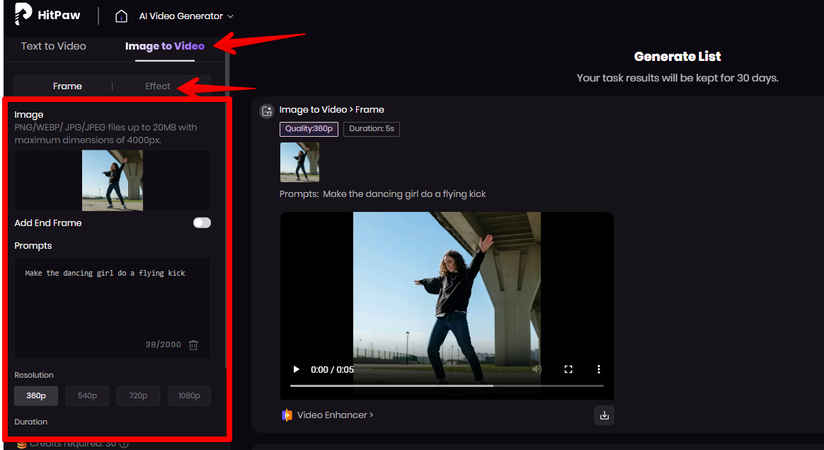Clear the prompt with the trash icon
Viewport: 824px width, 450px height.
click(x=193, y=345)
